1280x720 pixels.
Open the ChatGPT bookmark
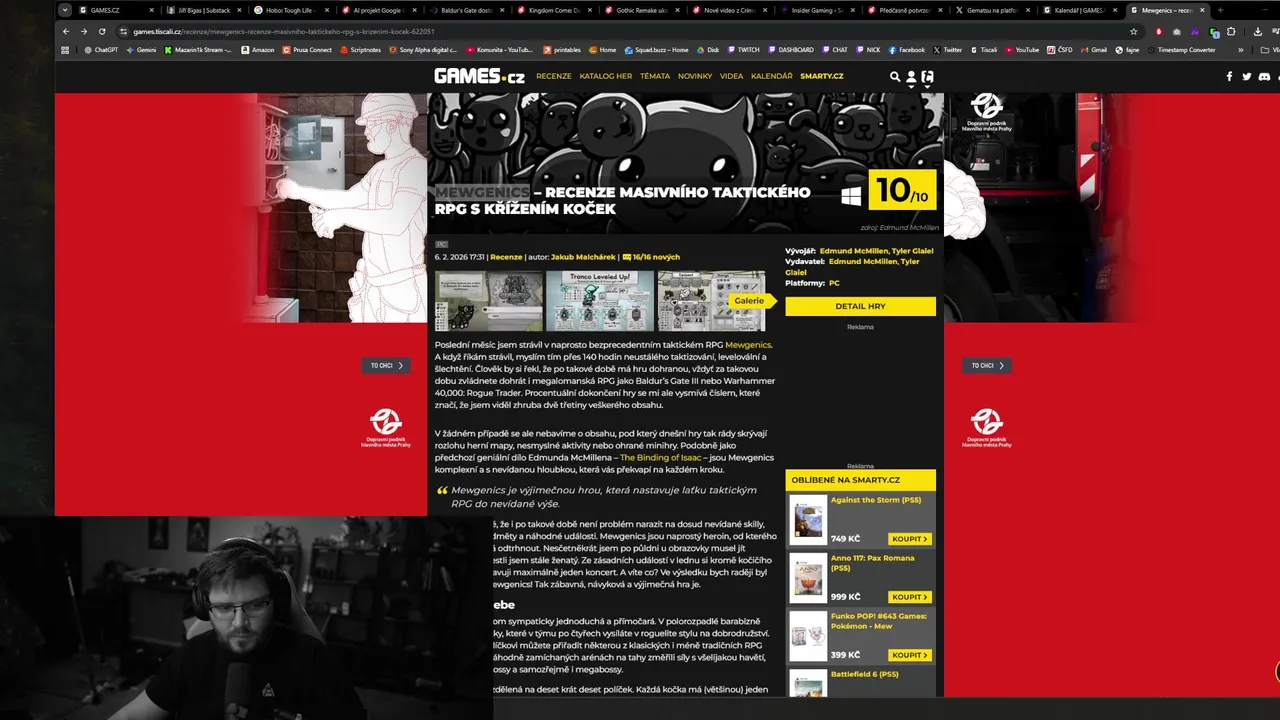(x=101, y=49)
